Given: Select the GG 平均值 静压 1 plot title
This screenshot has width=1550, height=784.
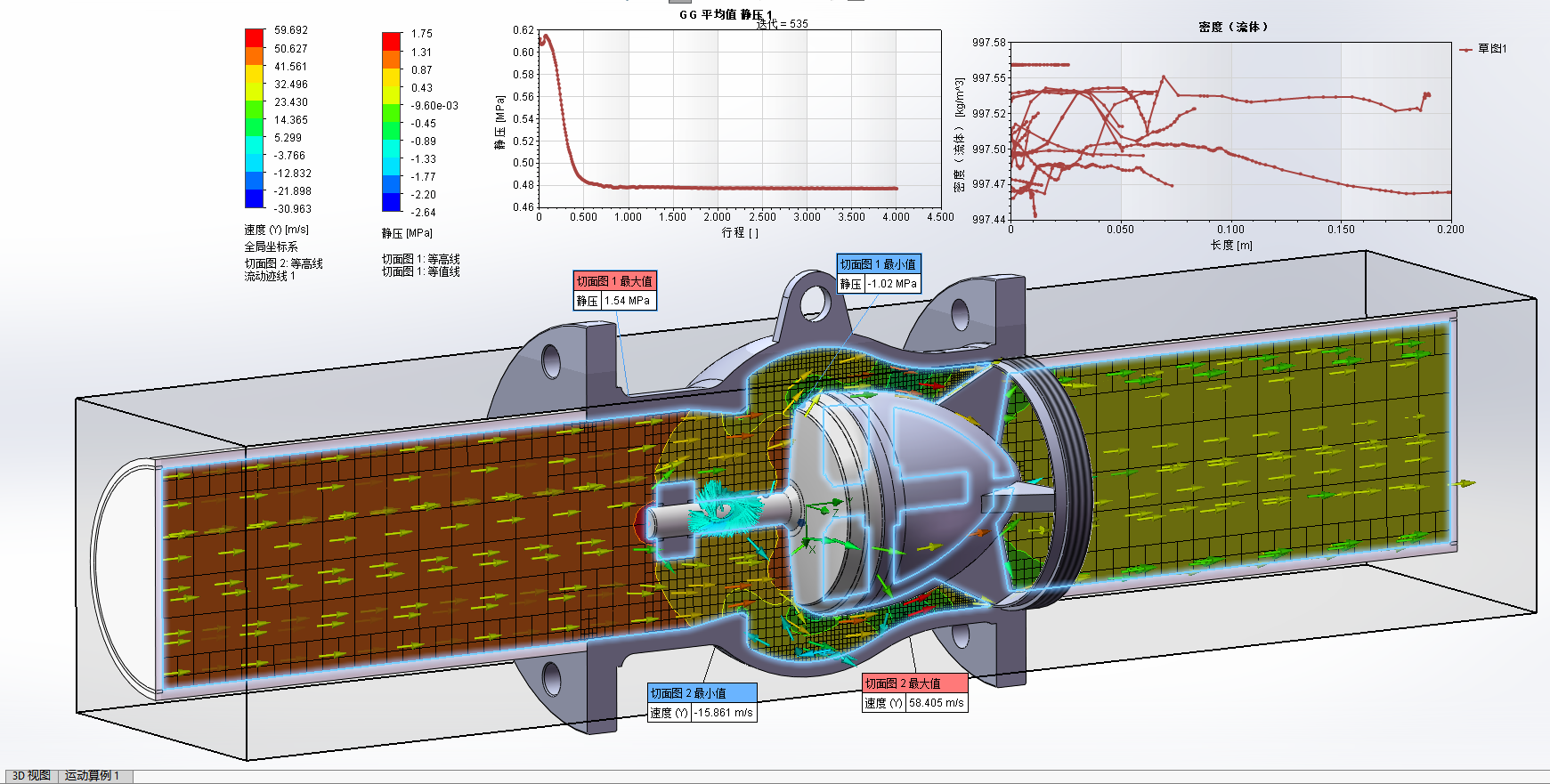Looking at the screenshot, I should pyautogui.click(x=726, y=14).
